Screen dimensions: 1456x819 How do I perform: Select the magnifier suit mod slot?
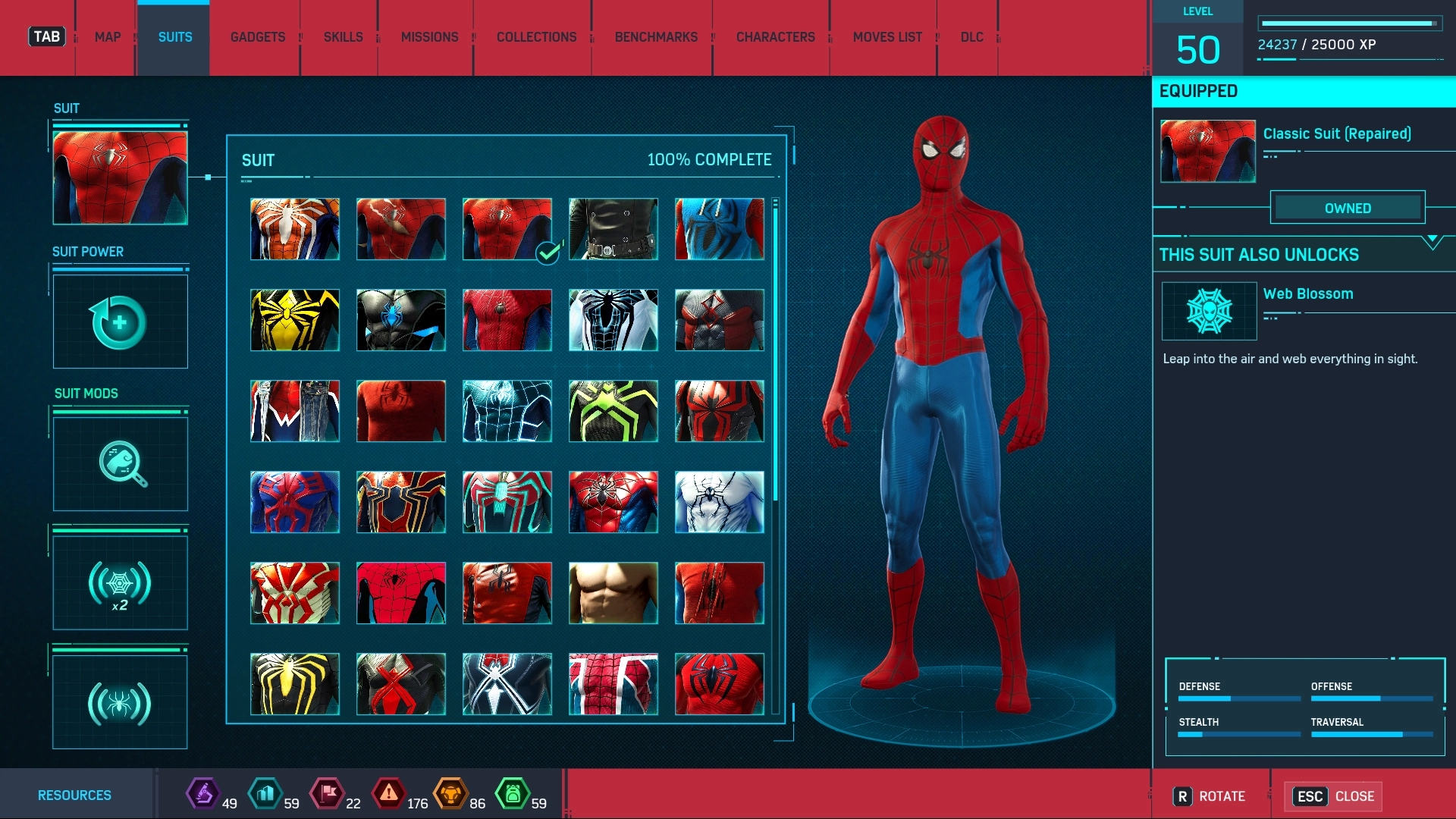(120, 463)
